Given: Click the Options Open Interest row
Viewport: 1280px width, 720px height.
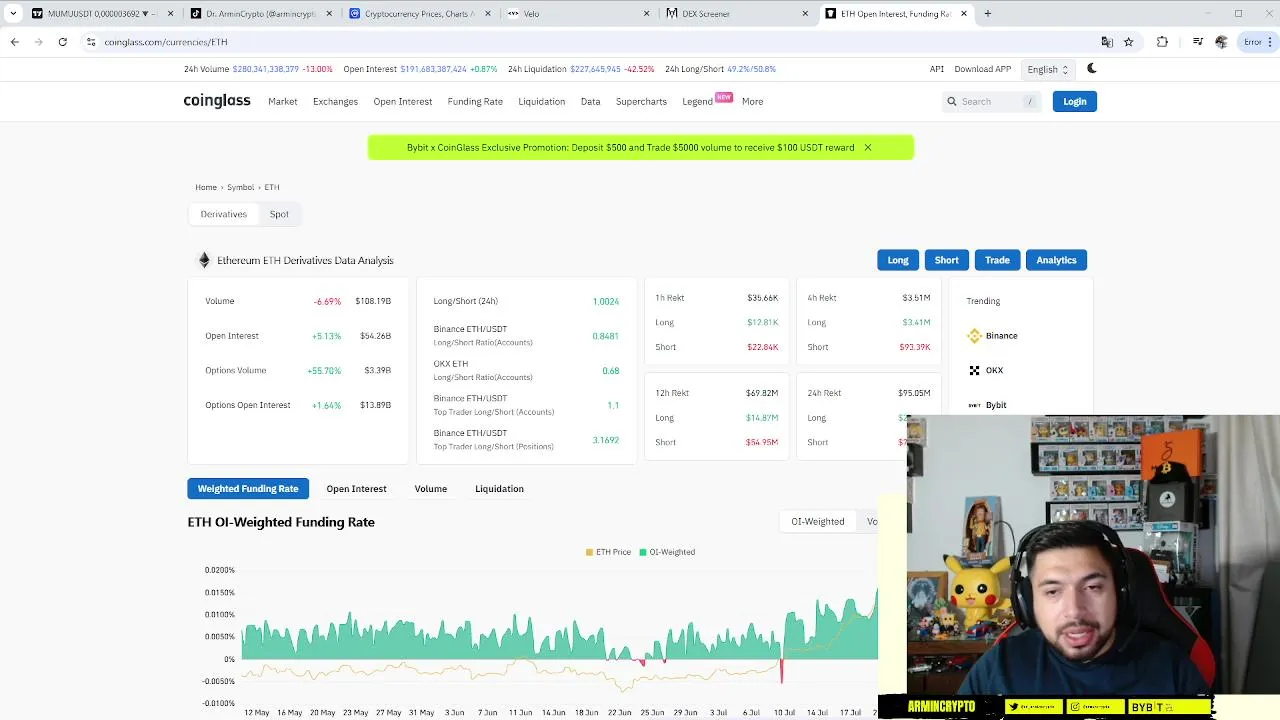Looking at the screenshot, I should 298,405.
